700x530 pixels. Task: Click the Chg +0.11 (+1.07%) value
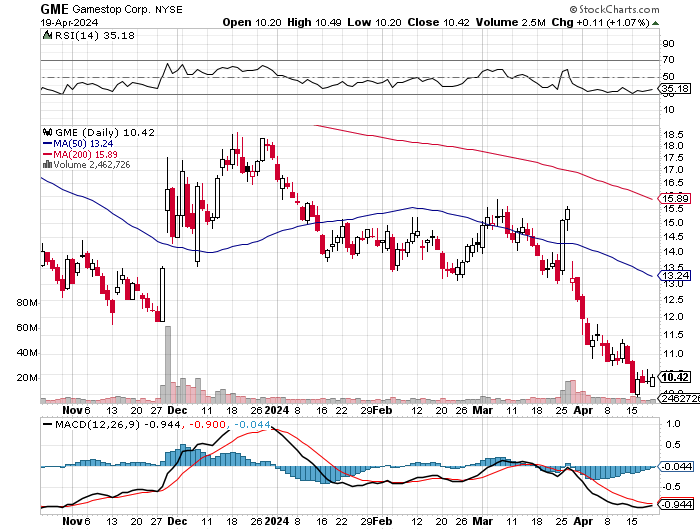tap(600, 22)
